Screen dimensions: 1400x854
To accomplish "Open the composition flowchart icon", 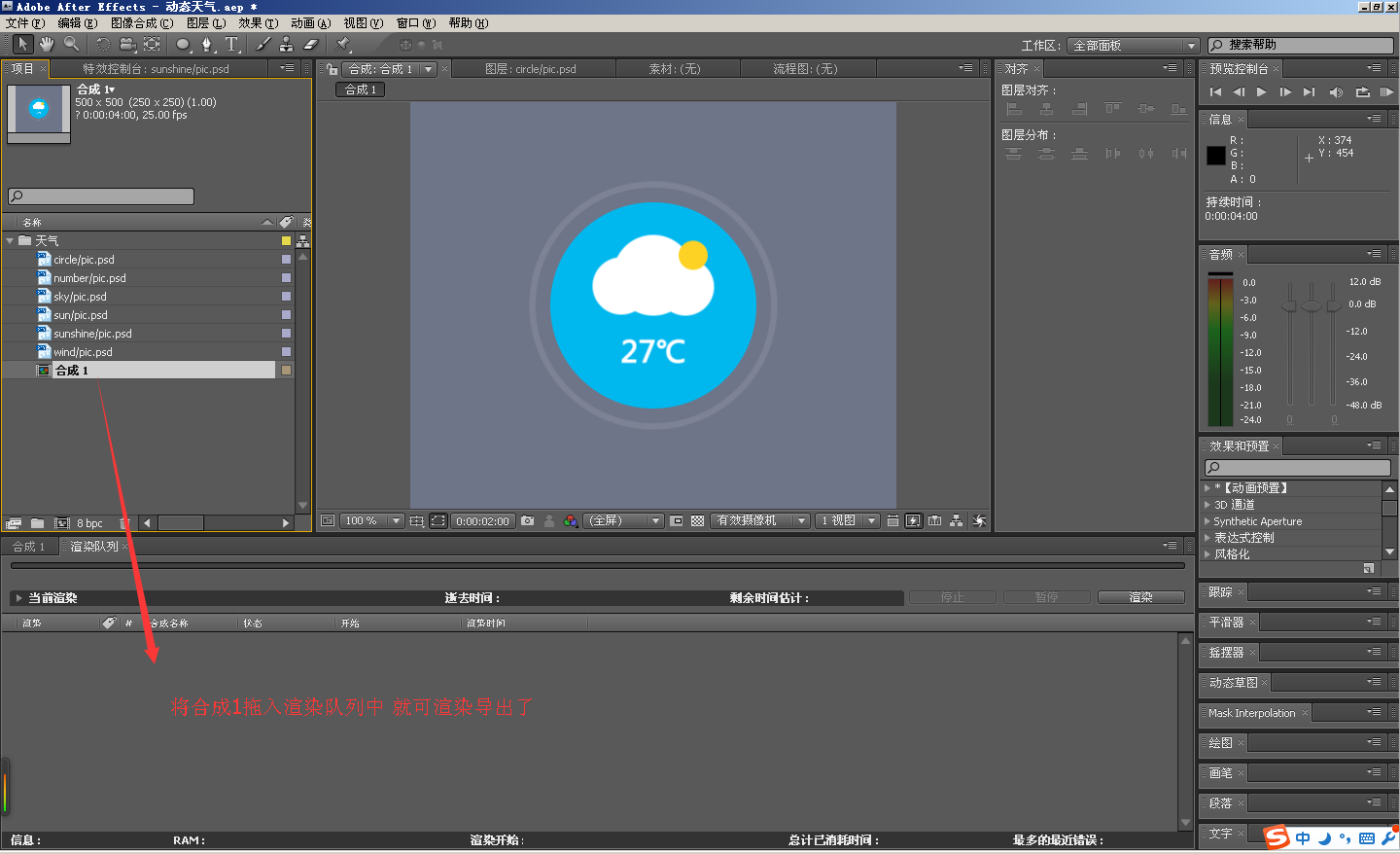I will click(x=957, y=521).
